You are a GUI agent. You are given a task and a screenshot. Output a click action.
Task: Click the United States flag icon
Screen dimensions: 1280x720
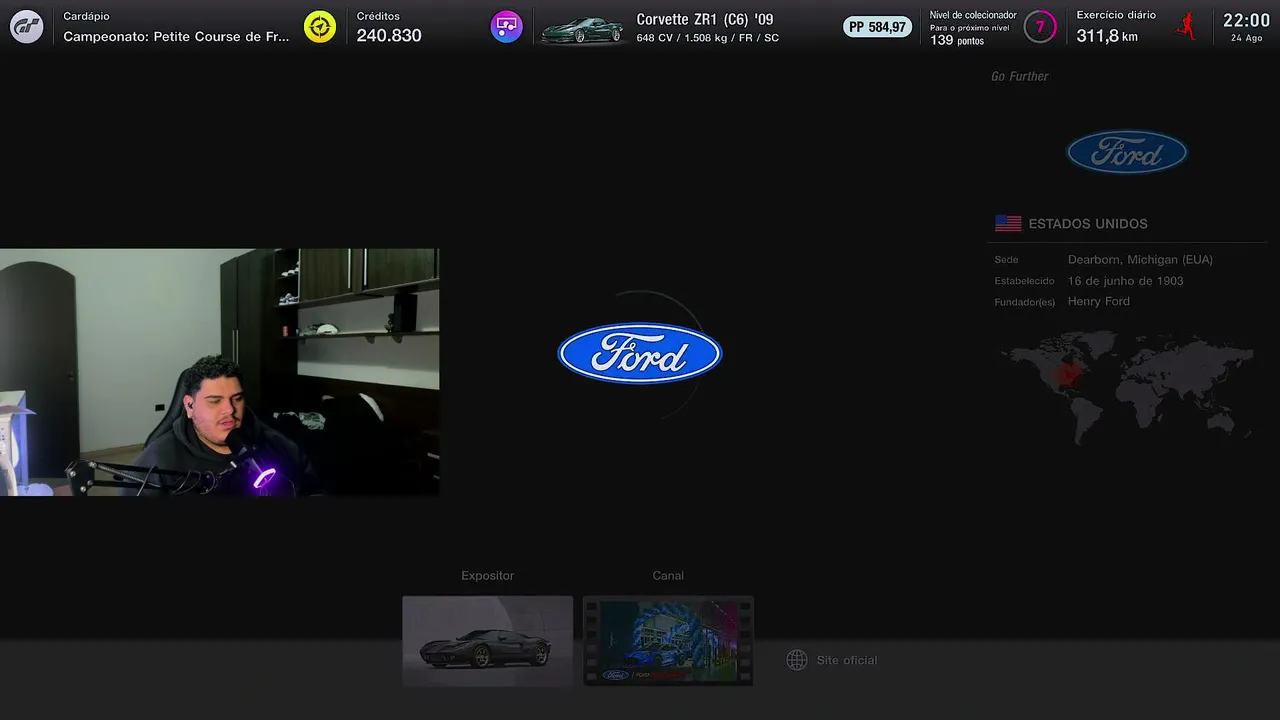click(x=1008, y=224)
